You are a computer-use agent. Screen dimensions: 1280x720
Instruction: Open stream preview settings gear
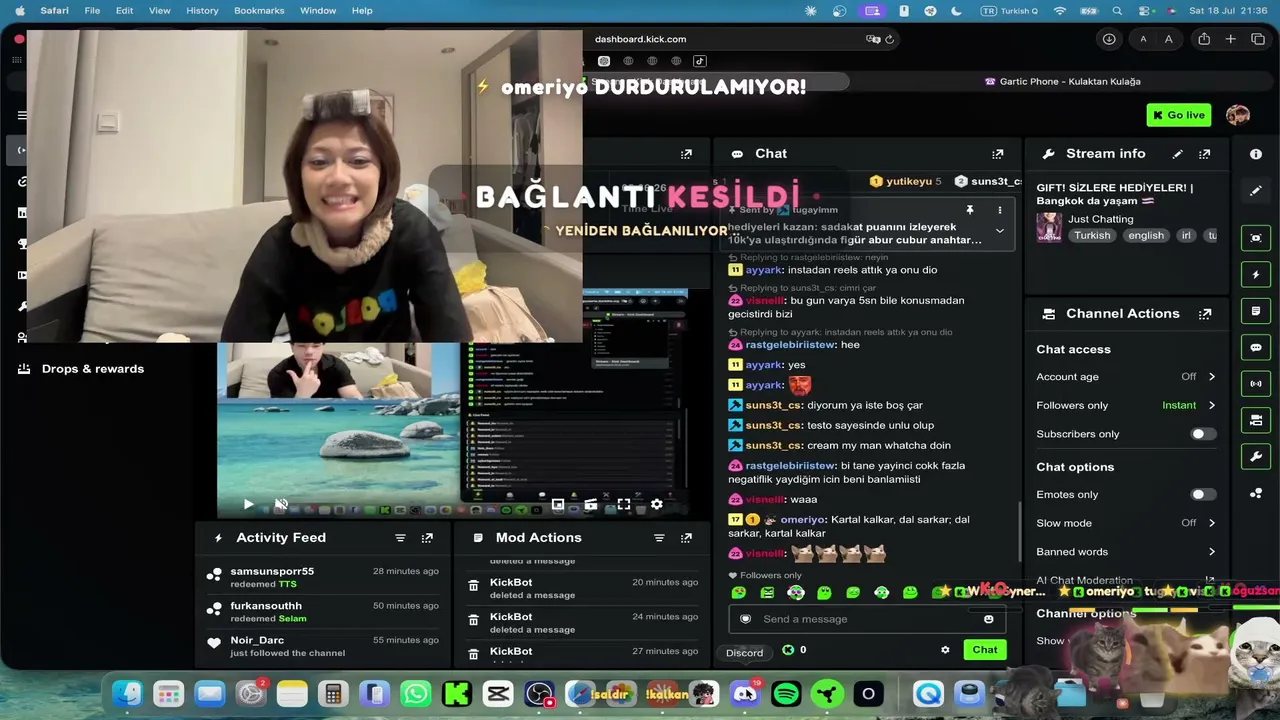coord(656,504)
